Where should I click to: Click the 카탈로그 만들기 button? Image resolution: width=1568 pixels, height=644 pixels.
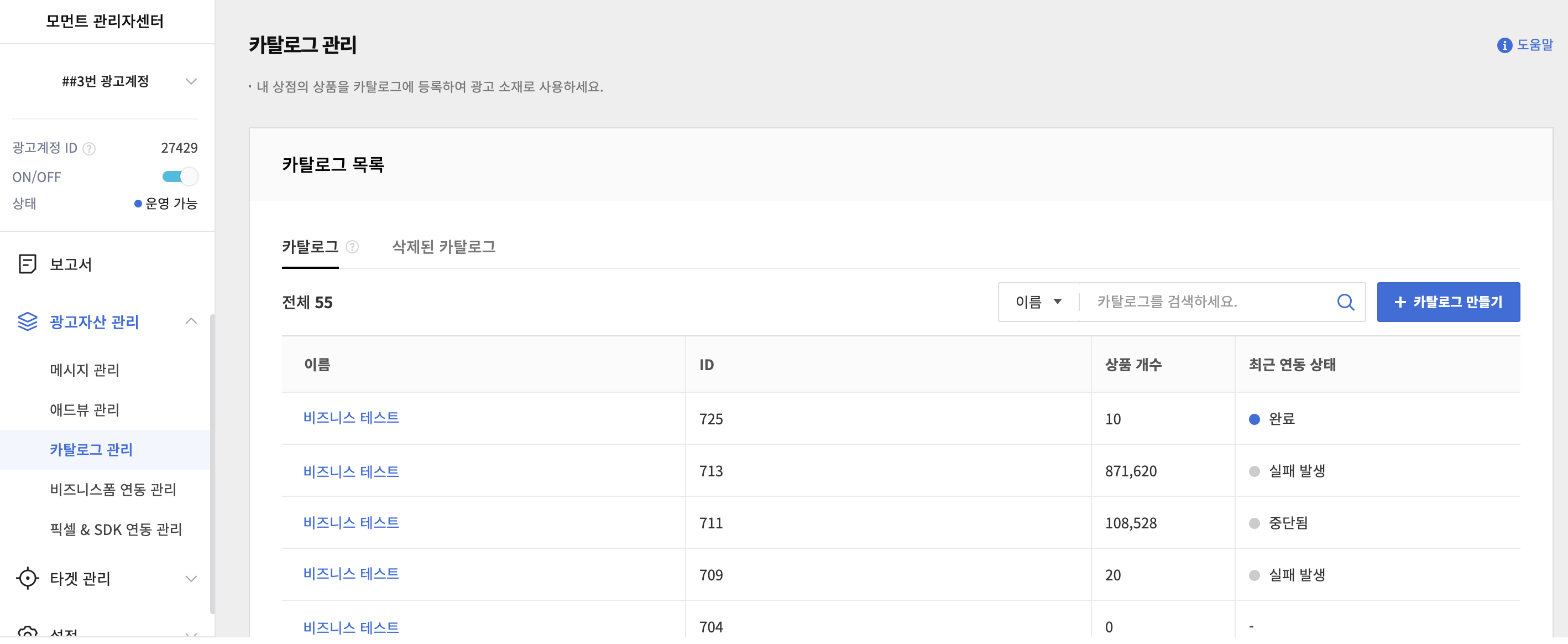point(1448,302)
